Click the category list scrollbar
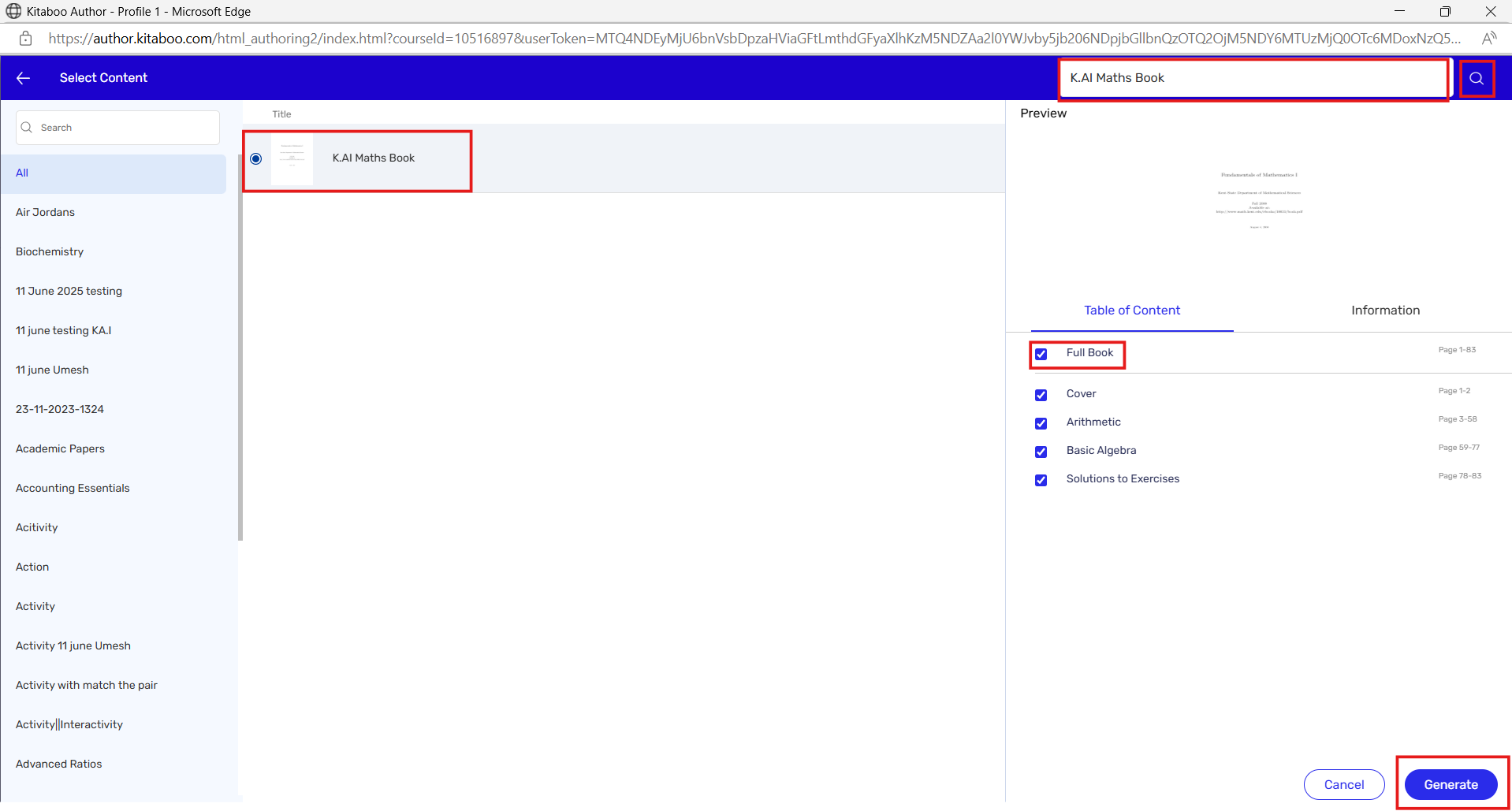Image resolution: width=1512 pixels, height=811 pixels. coord(240,347)
